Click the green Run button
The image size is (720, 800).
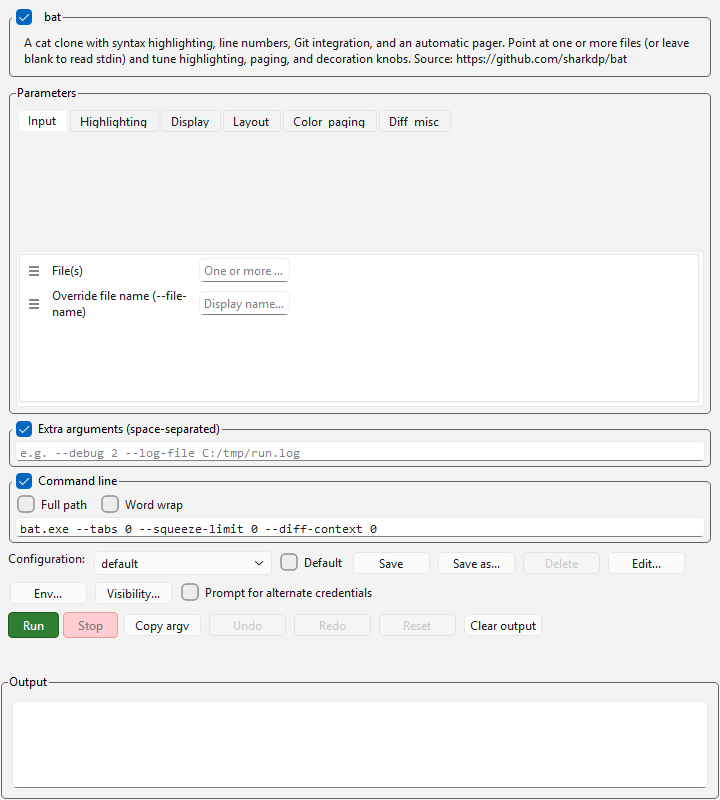tap(34, 626)
